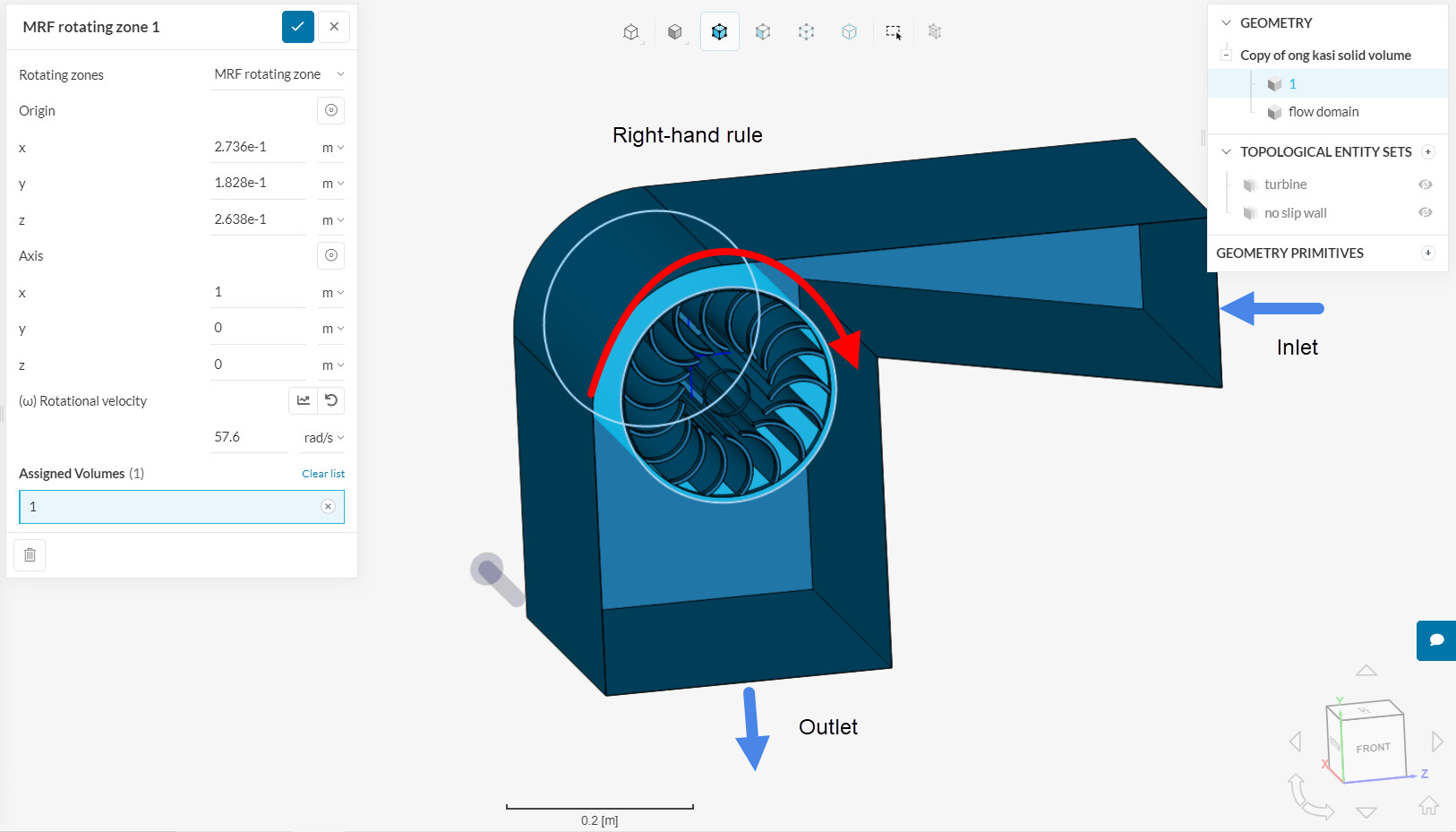Screen dimensions: 1456x832
Task: Confirm MRF rotating zone 1 with the checkmark
Action: (x=298, y=27)
